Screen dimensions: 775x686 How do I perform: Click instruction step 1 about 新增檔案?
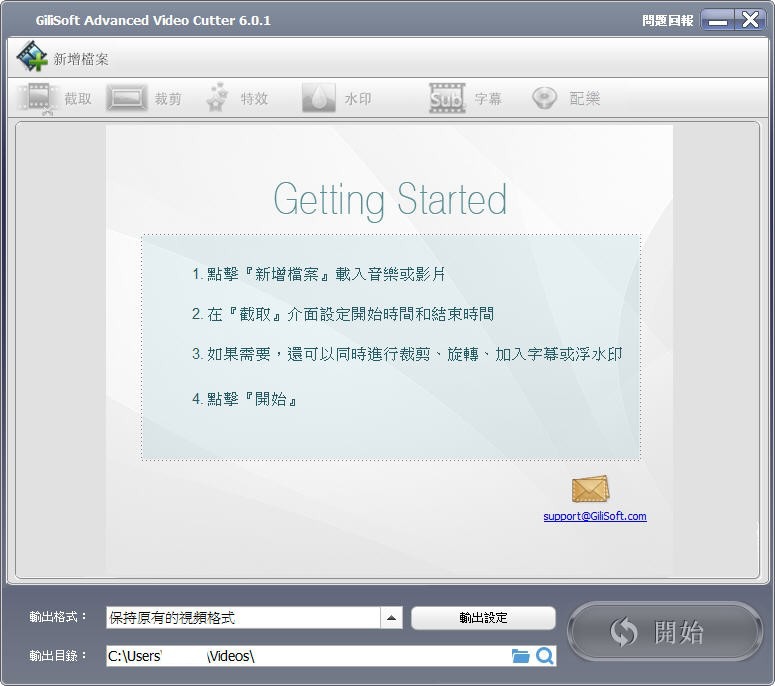point(319,273)
